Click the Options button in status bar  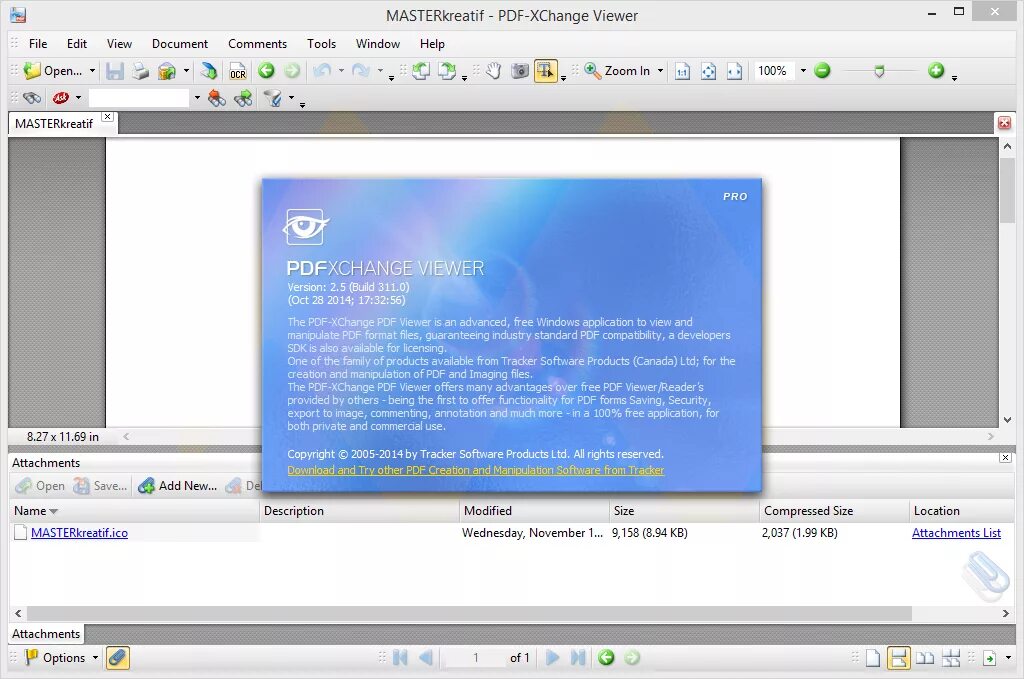[x=61, y=657]
